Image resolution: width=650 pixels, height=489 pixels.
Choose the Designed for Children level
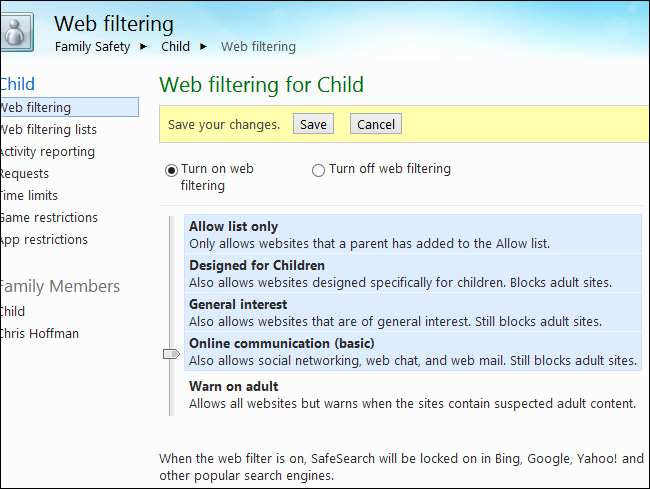257,265
